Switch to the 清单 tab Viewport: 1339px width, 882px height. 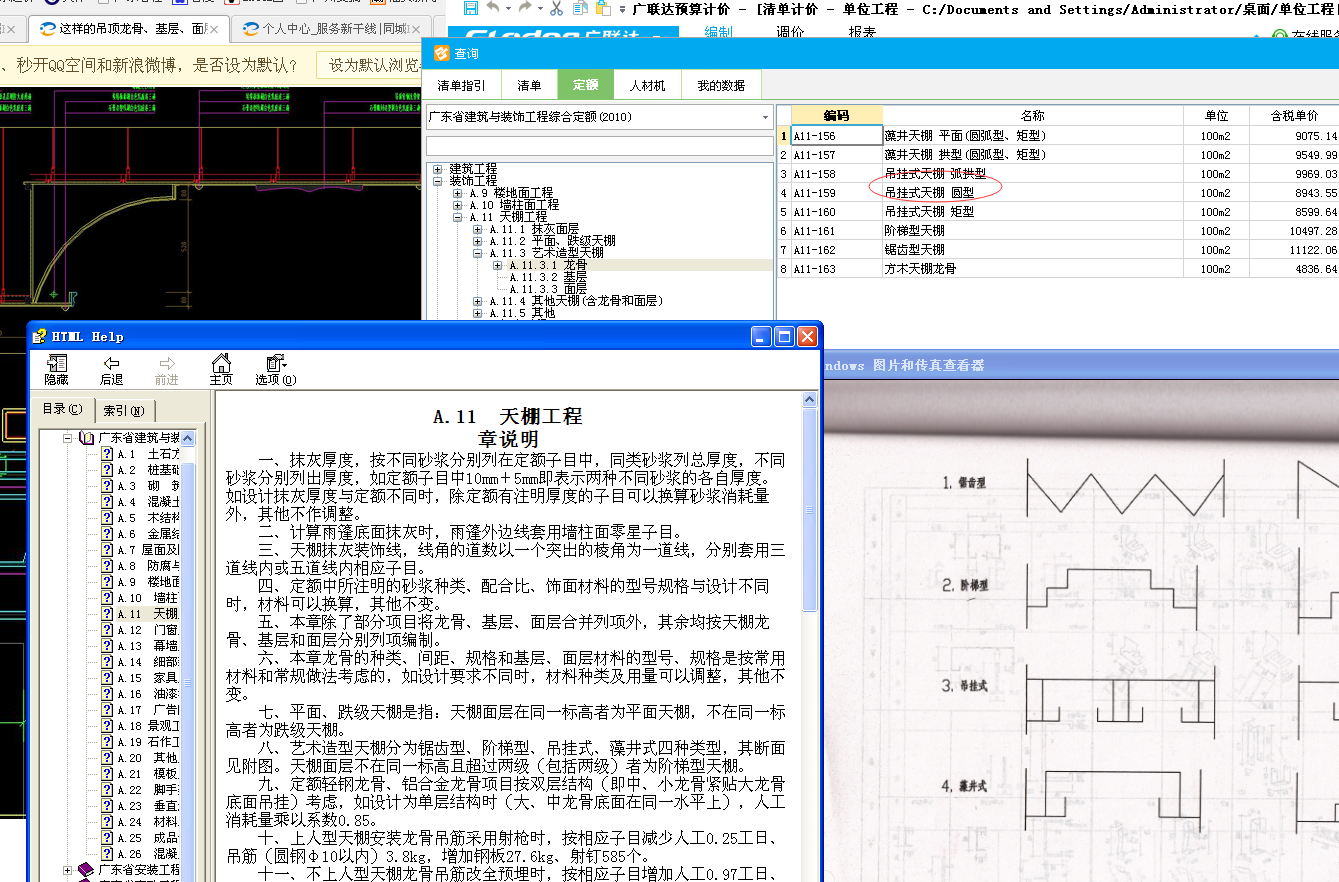pyautogui.click(x=529, y=86)
